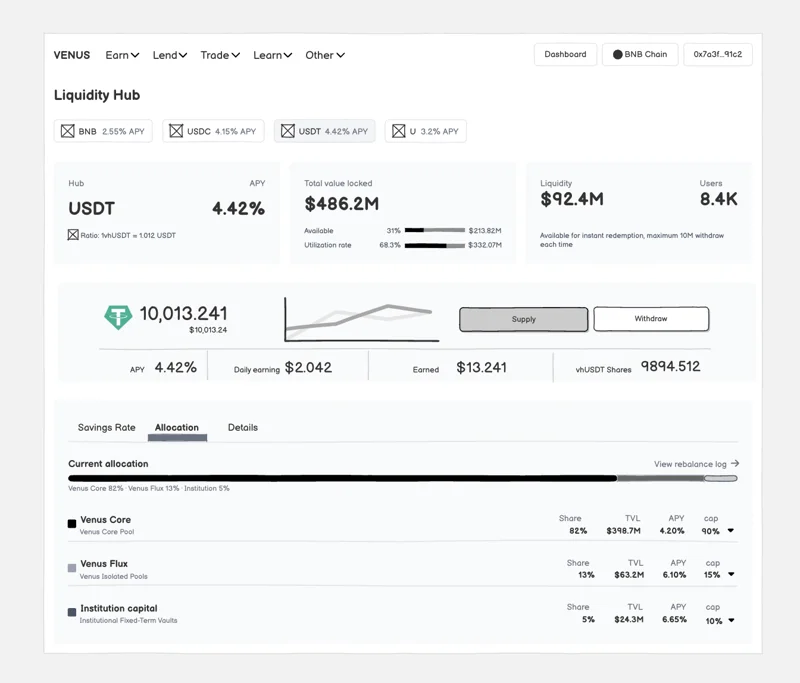
Task: Open View rebalance log link
Action: coord(696,464)
